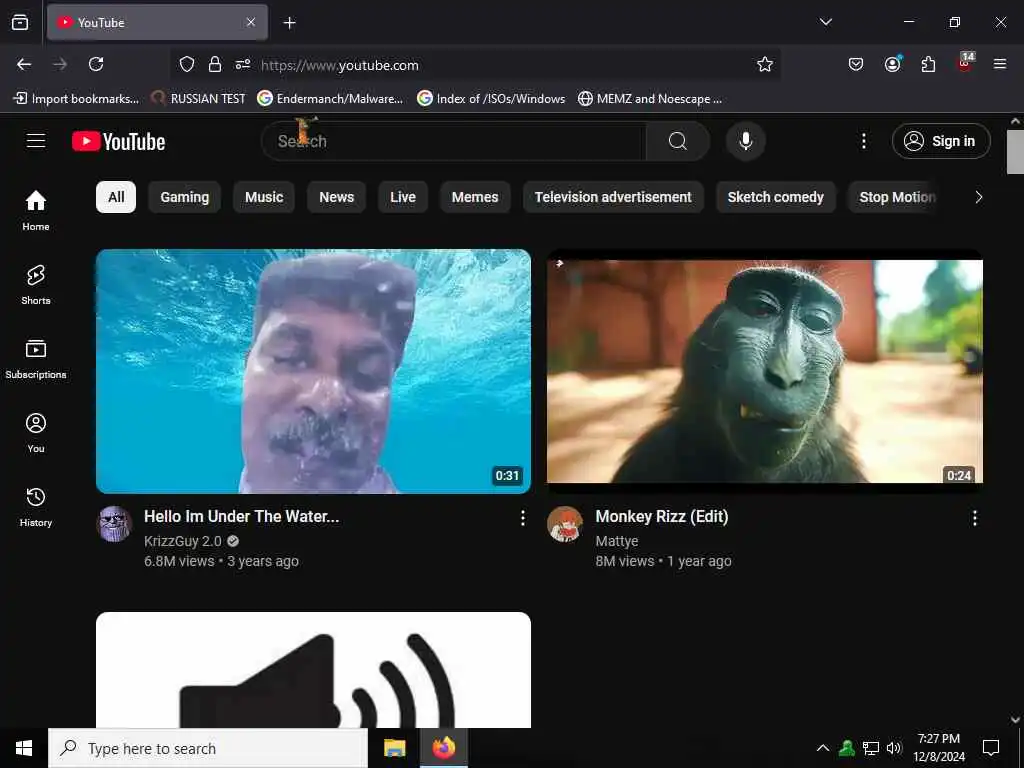Click the YouTube search input field

(x=454, y=141)
